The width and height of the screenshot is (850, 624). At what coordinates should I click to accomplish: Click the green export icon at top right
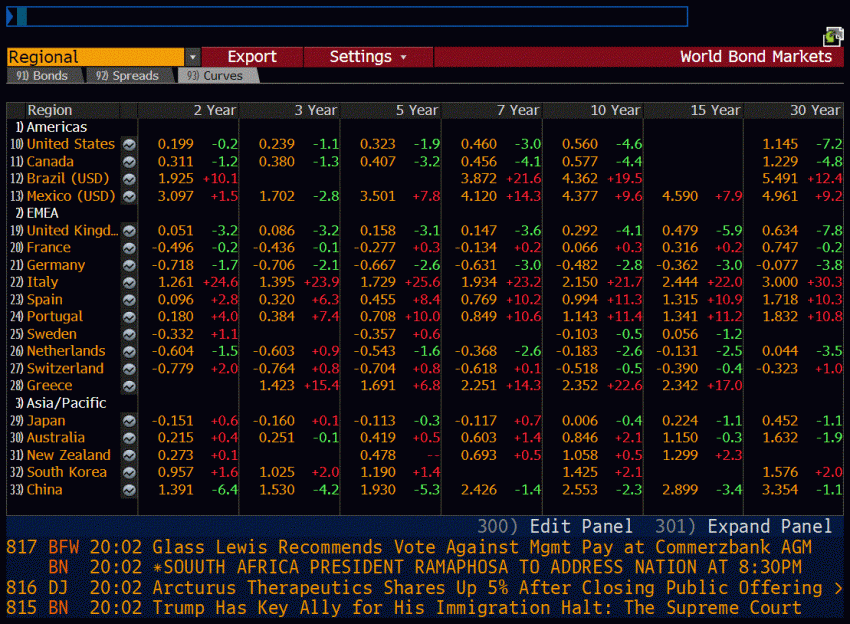click(x=833, y=37)
